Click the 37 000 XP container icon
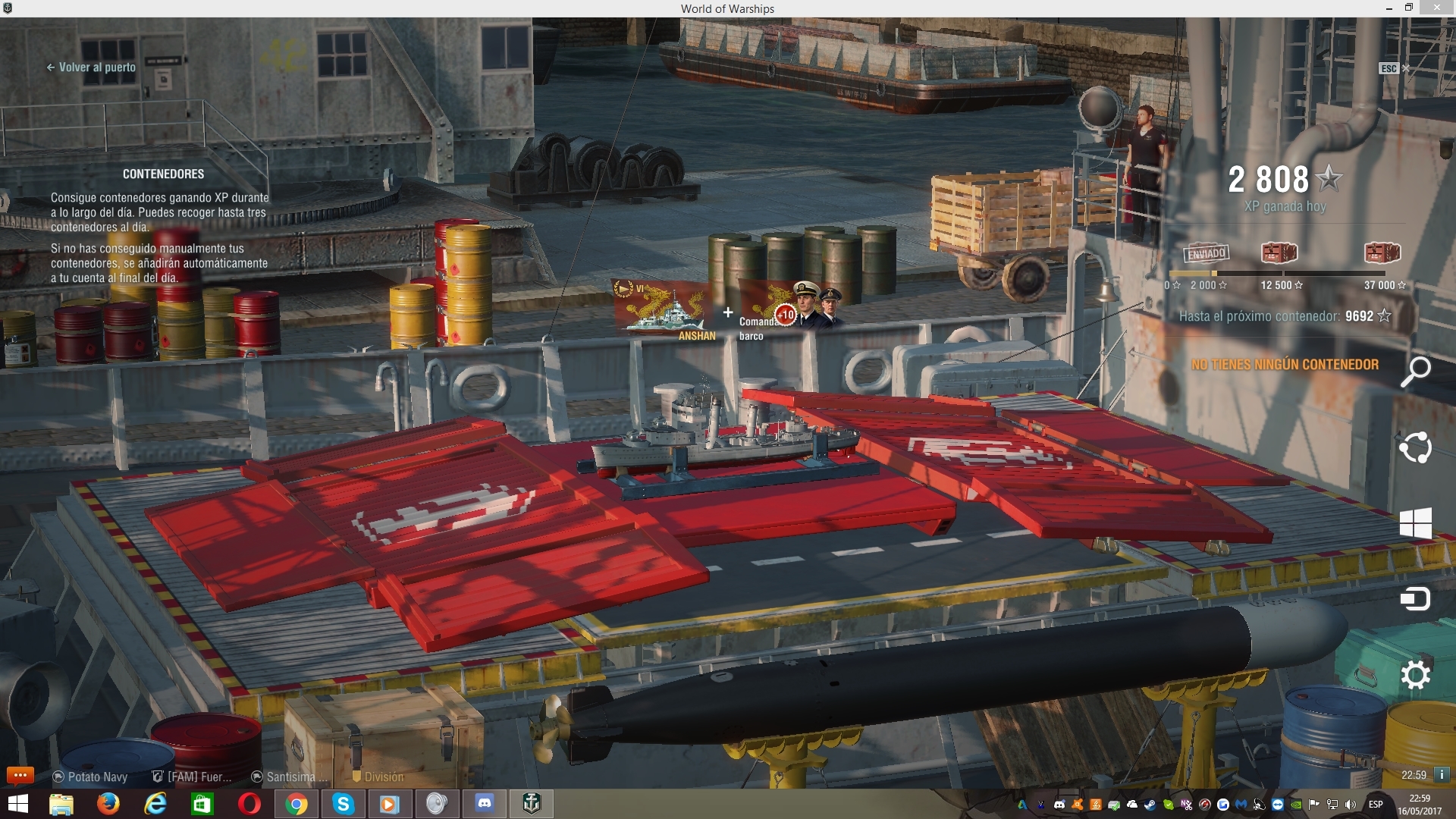1456x819 pixels. tap(1382, 253)
